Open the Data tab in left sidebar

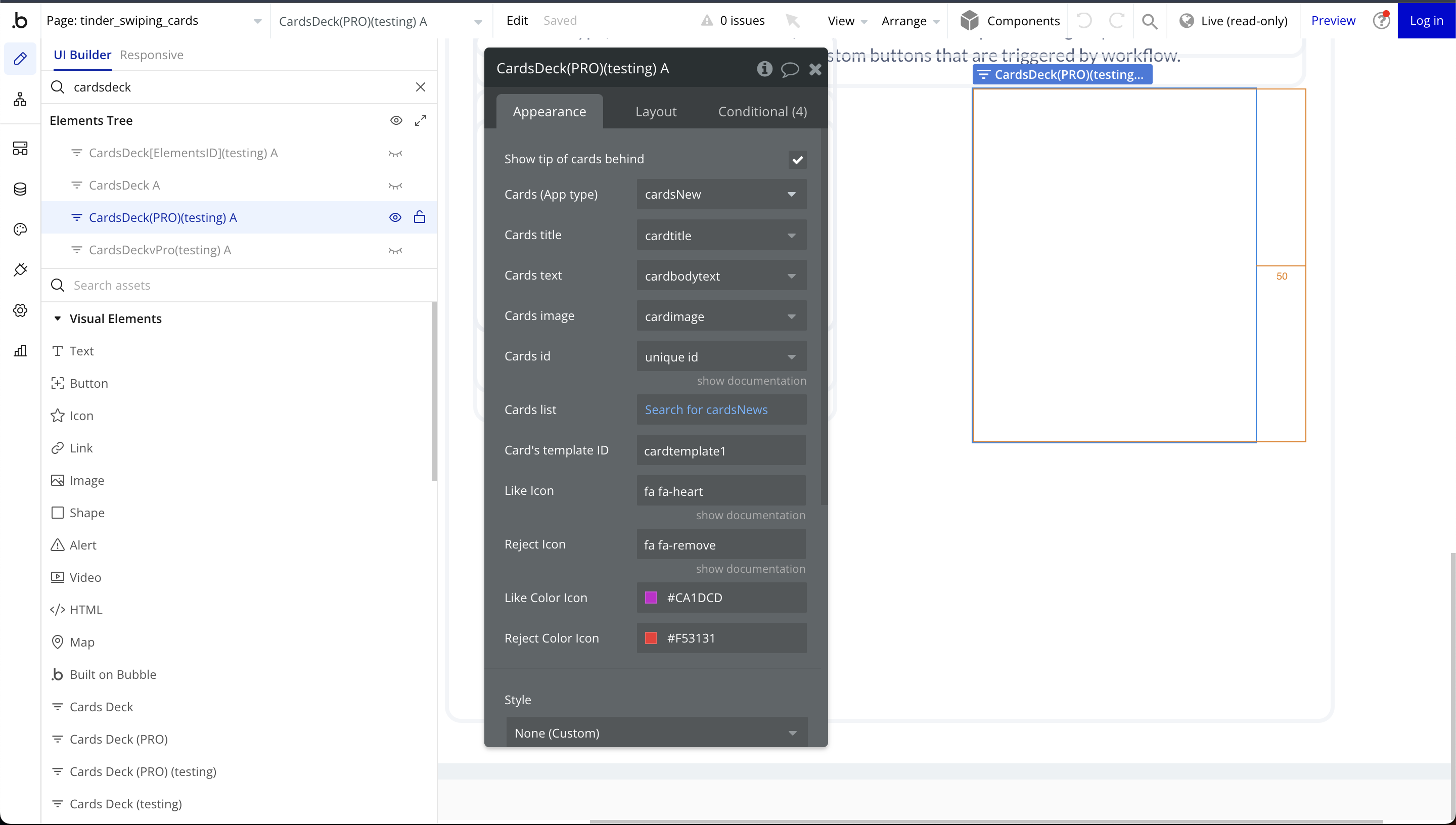coord(20,189)
